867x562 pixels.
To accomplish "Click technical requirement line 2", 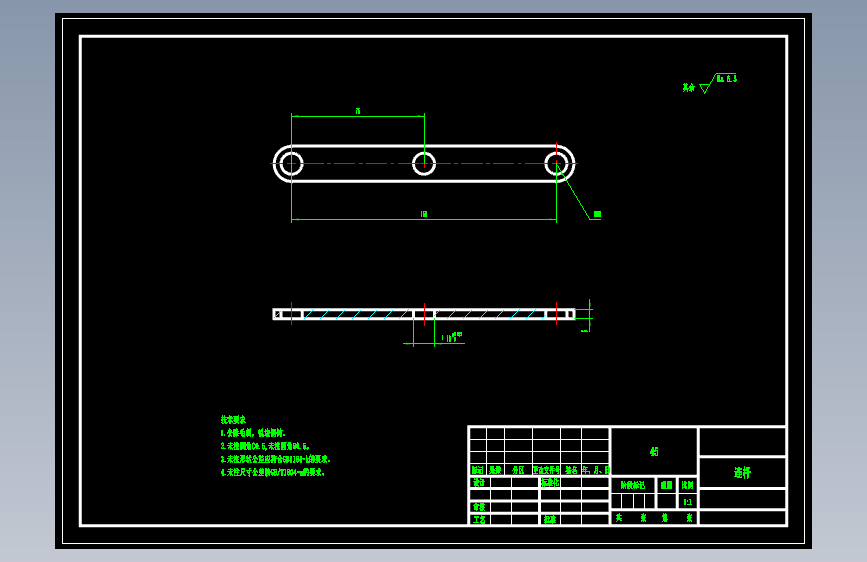I will coord(265,446).
